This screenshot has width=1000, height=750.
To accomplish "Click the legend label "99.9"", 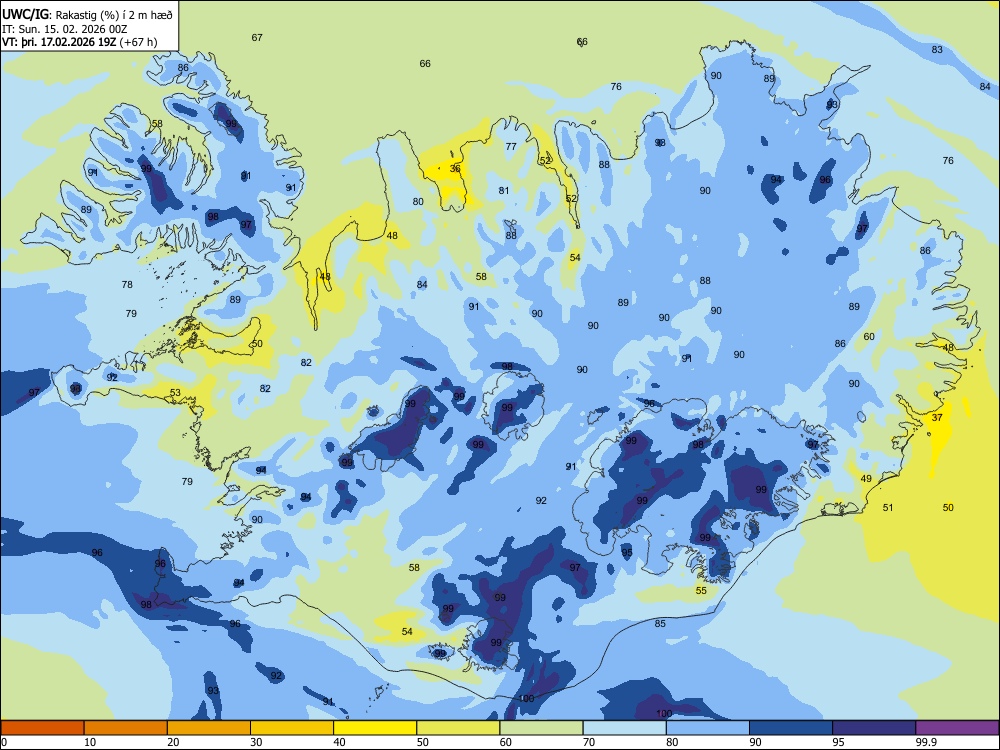I will [926, 742].
